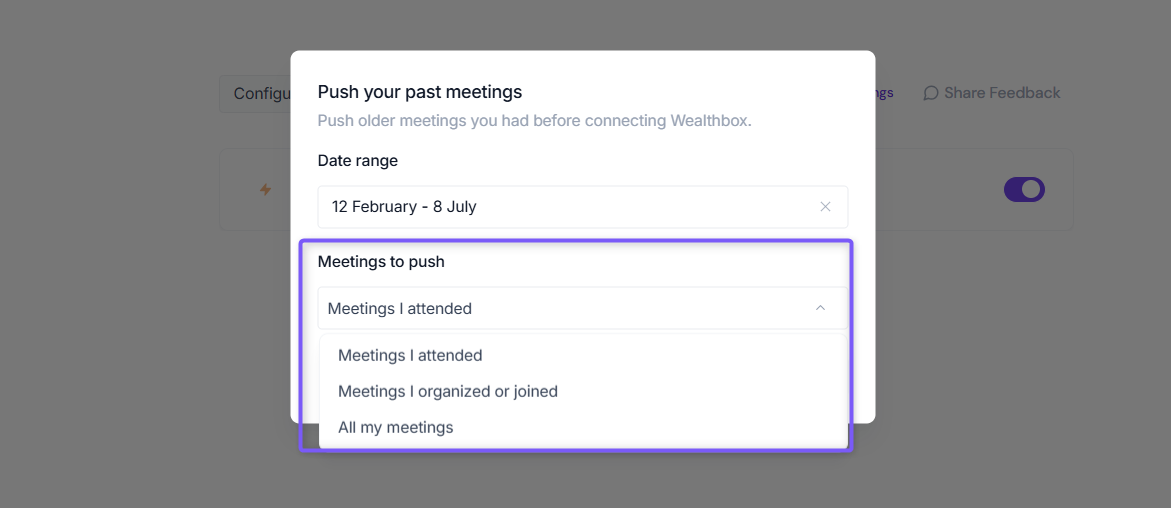This screenshot has height=508, width=1171.
Task: Click the speech bubble feedback icon
Action: tap(931, 93)
